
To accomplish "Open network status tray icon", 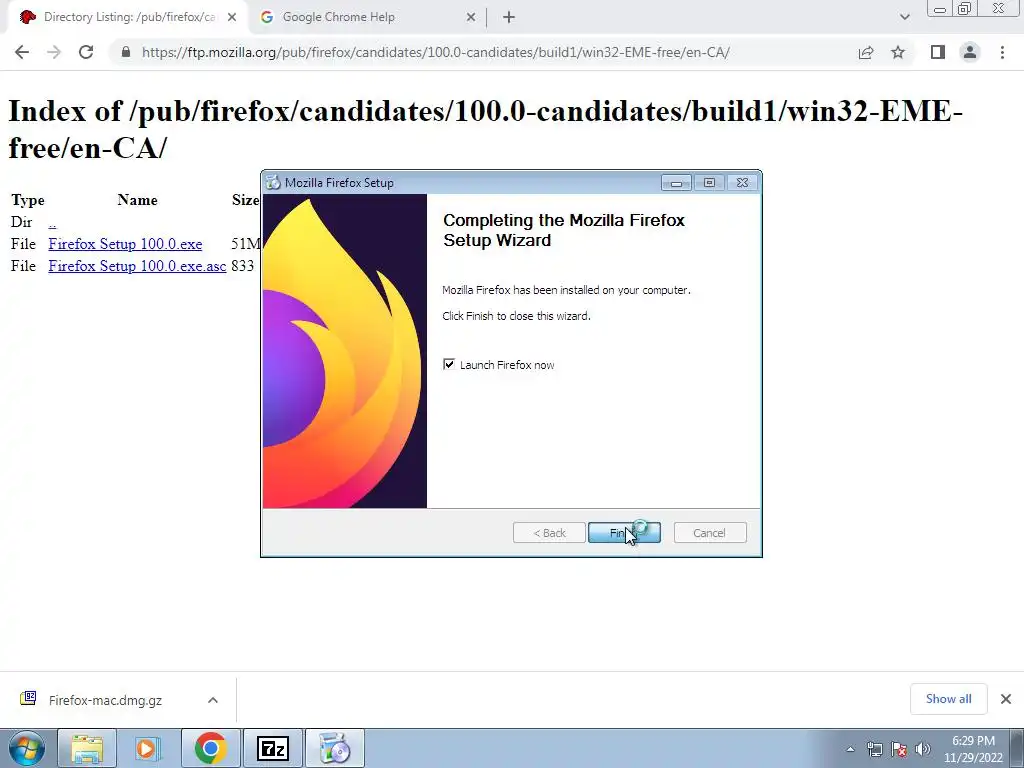I will click(x=874, y=749).
